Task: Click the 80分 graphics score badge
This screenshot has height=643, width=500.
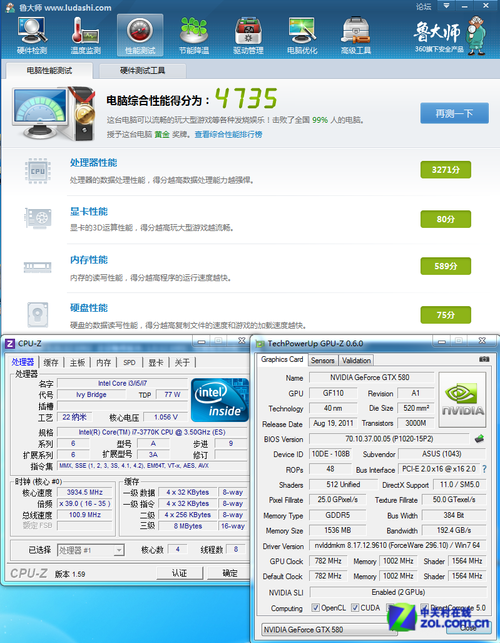Action: point(445,219)
